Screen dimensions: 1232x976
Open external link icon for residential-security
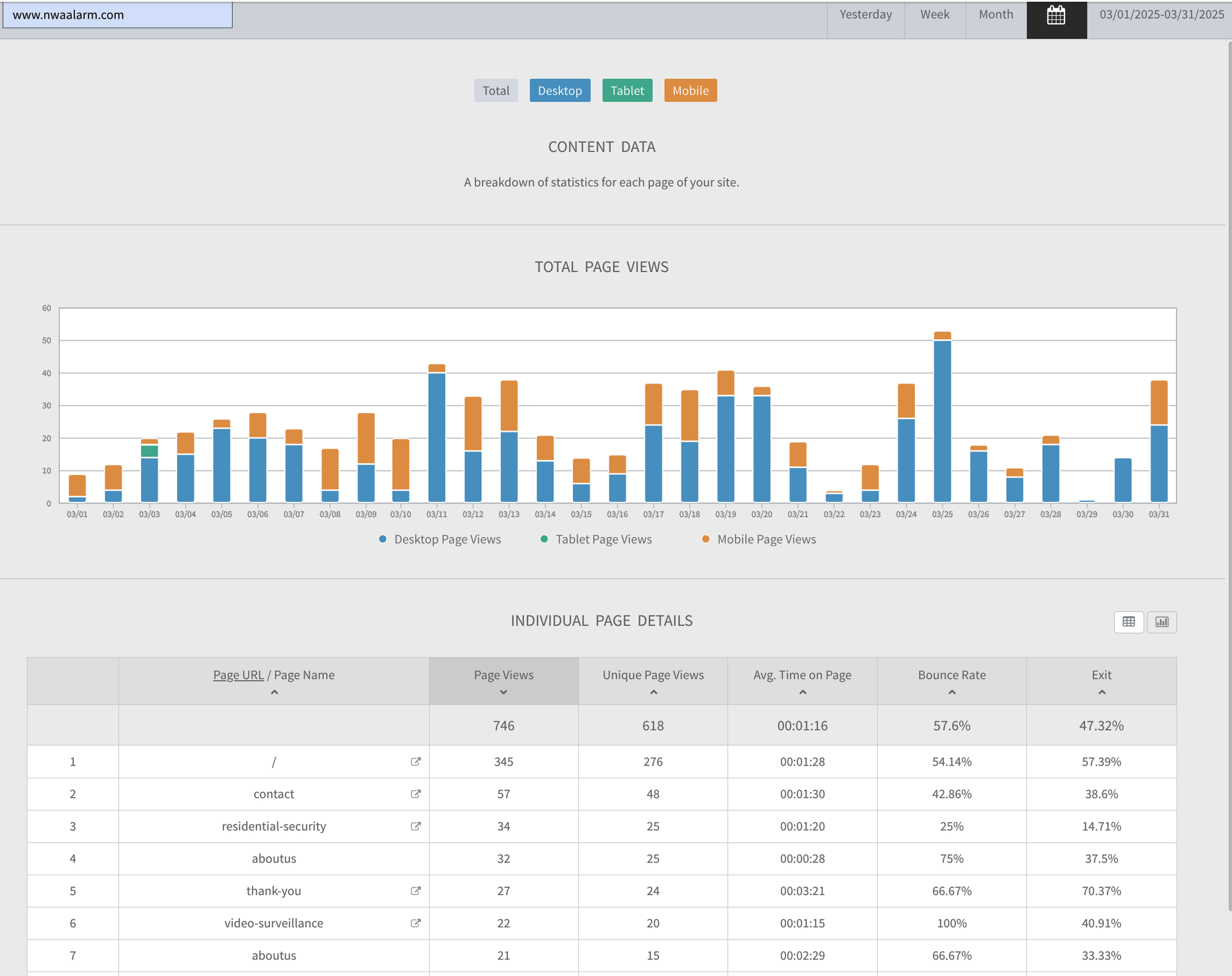click(x=415, y=826)
